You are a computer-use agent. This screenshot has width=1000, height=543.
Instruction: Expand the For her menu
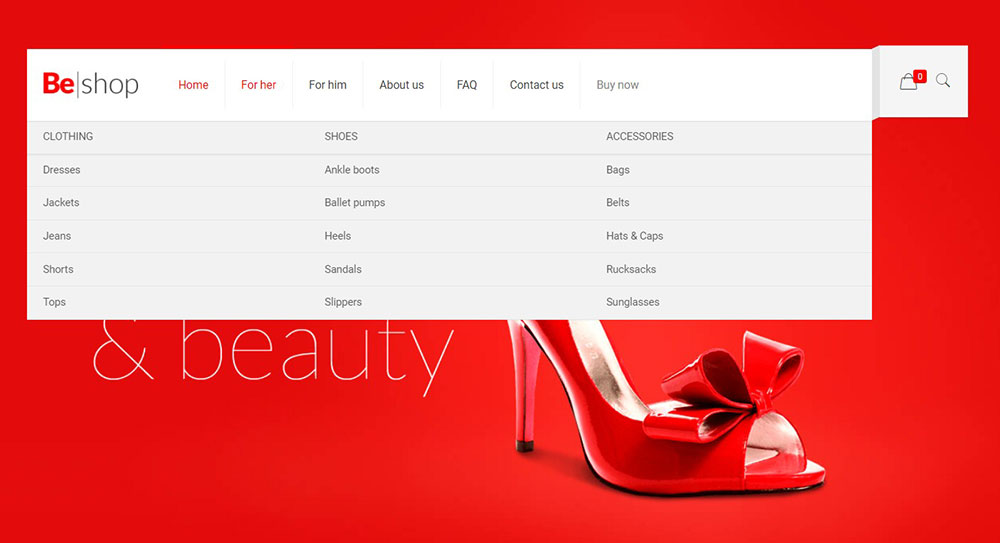[258, 85]
